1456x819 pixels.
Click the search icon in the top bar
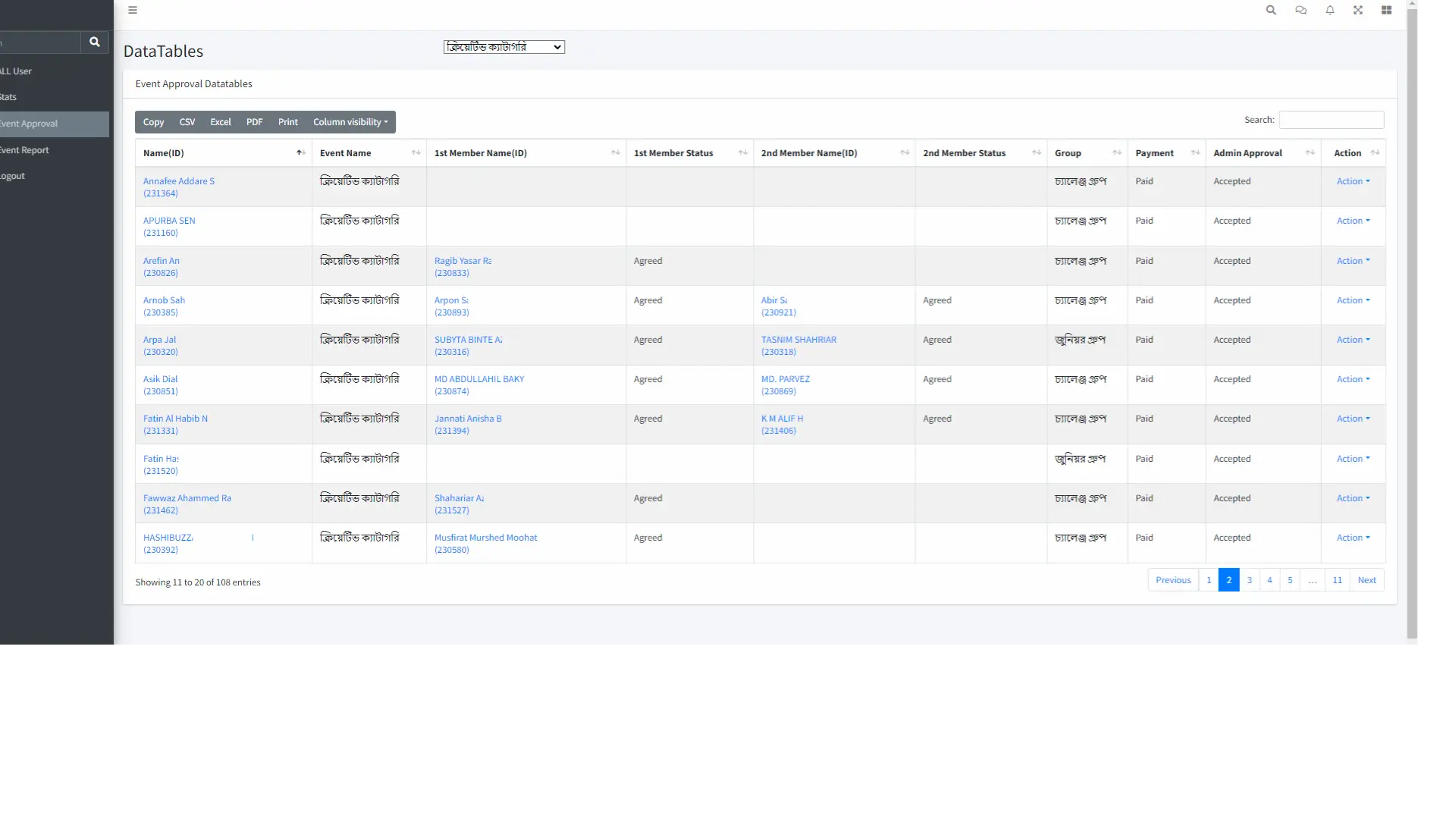point(1271,10)
